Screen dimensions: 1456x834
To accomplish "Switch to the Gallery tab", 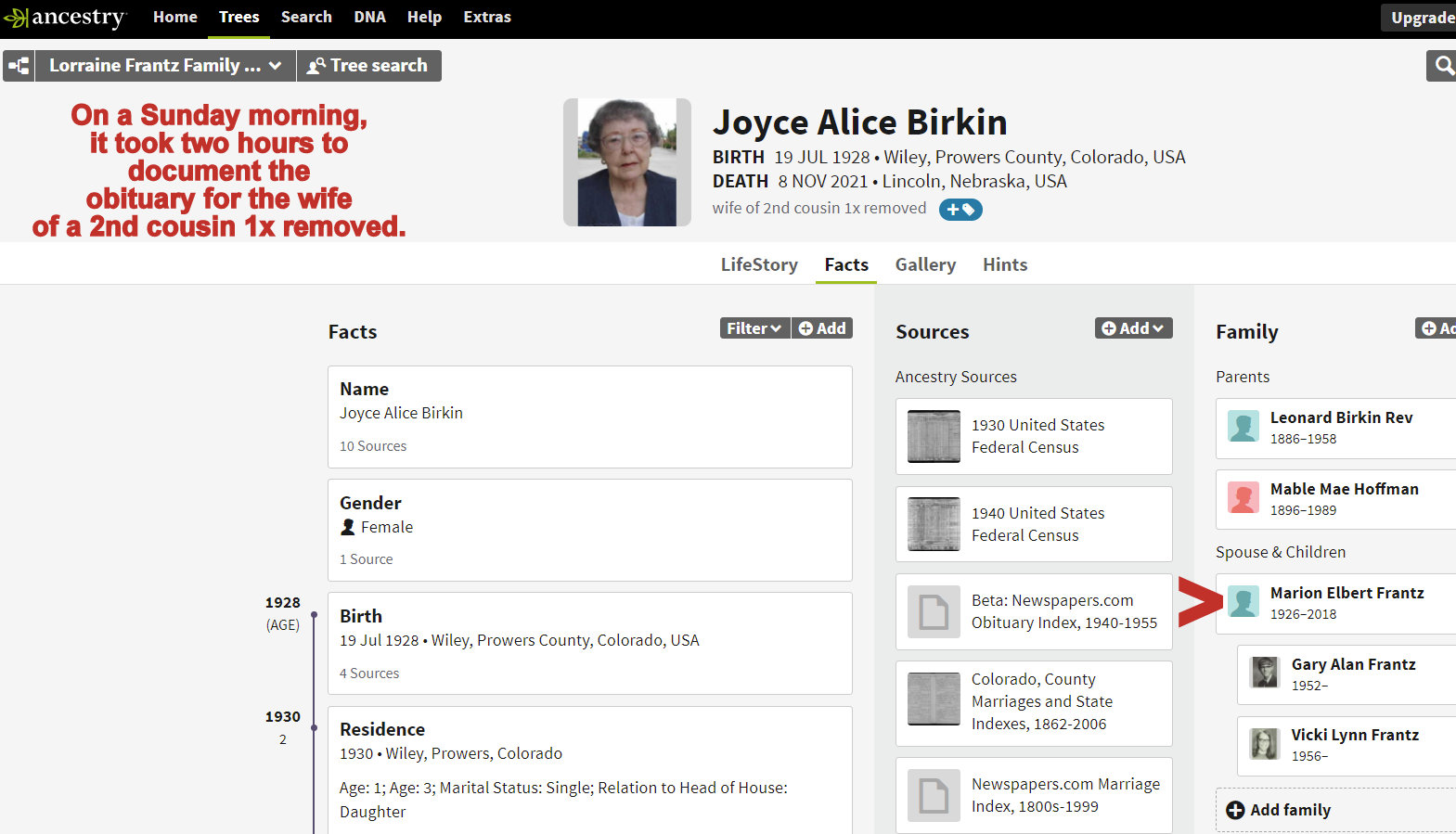I will pyautogui.click(x=925, y=265).
